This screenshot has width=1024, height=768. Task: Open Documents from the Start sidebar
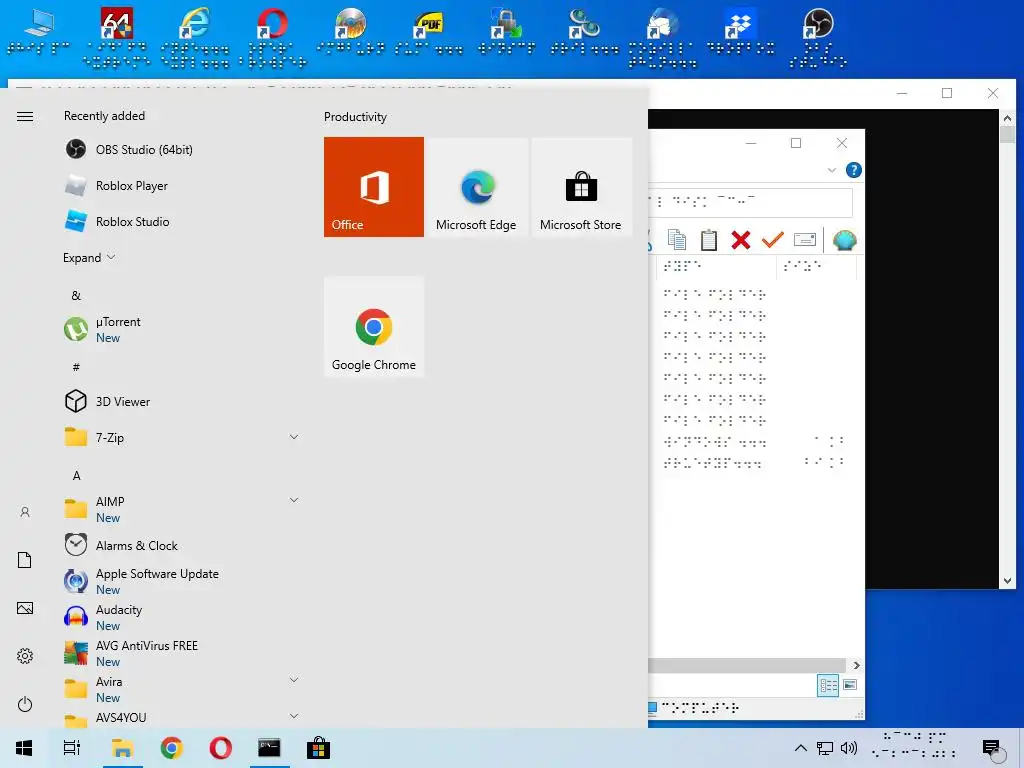pos(25,560)
